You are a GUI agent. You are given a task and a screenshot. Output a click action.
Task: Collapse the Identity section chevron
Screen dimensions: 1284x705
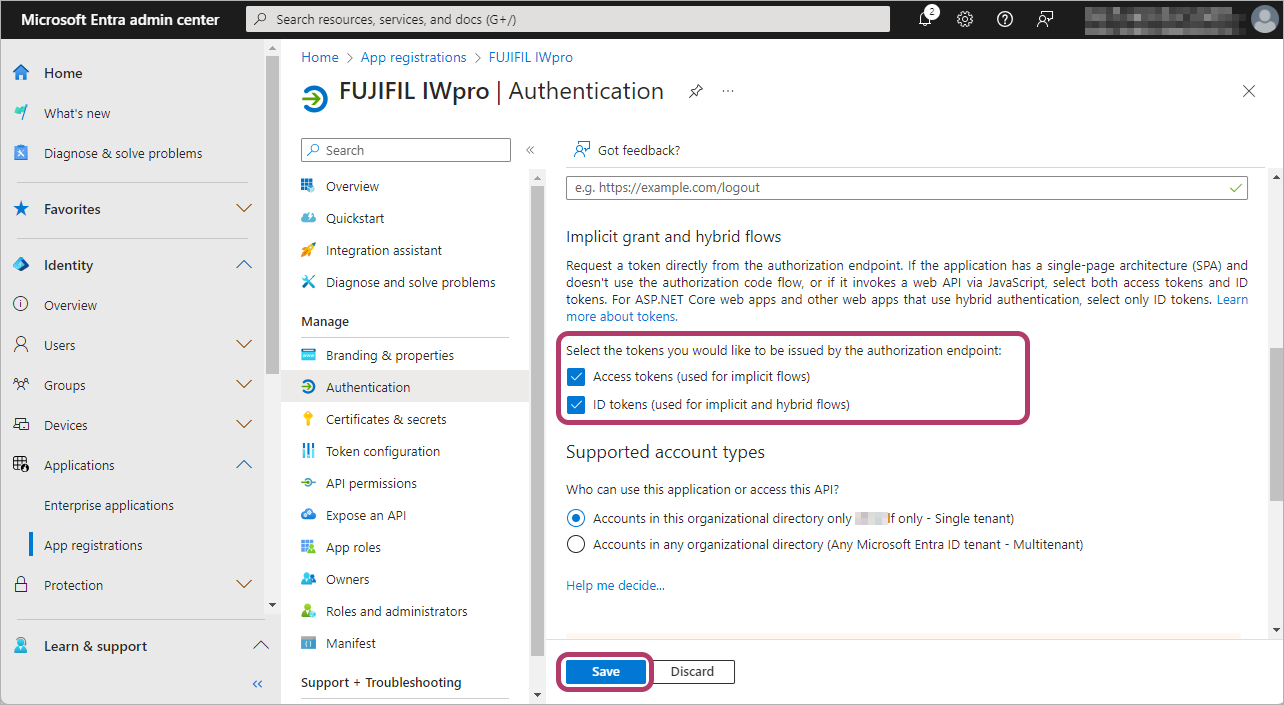(243, 265)
